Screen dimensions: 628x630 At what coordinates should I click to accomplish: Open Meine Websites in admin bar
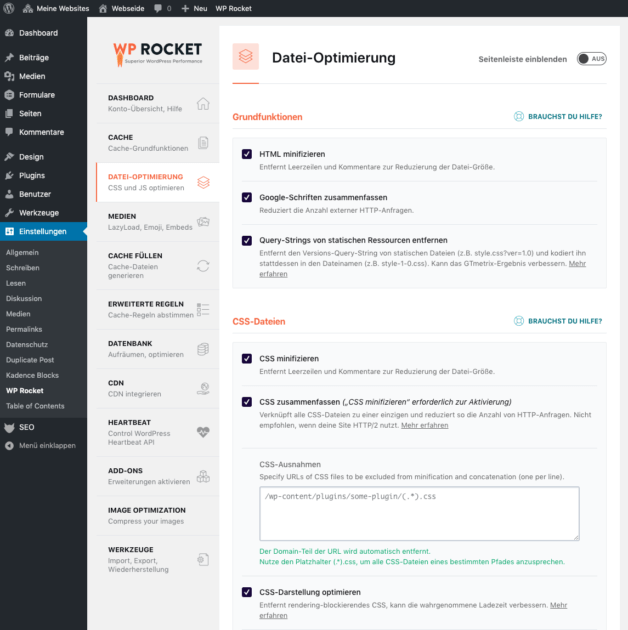coord(56,8)
